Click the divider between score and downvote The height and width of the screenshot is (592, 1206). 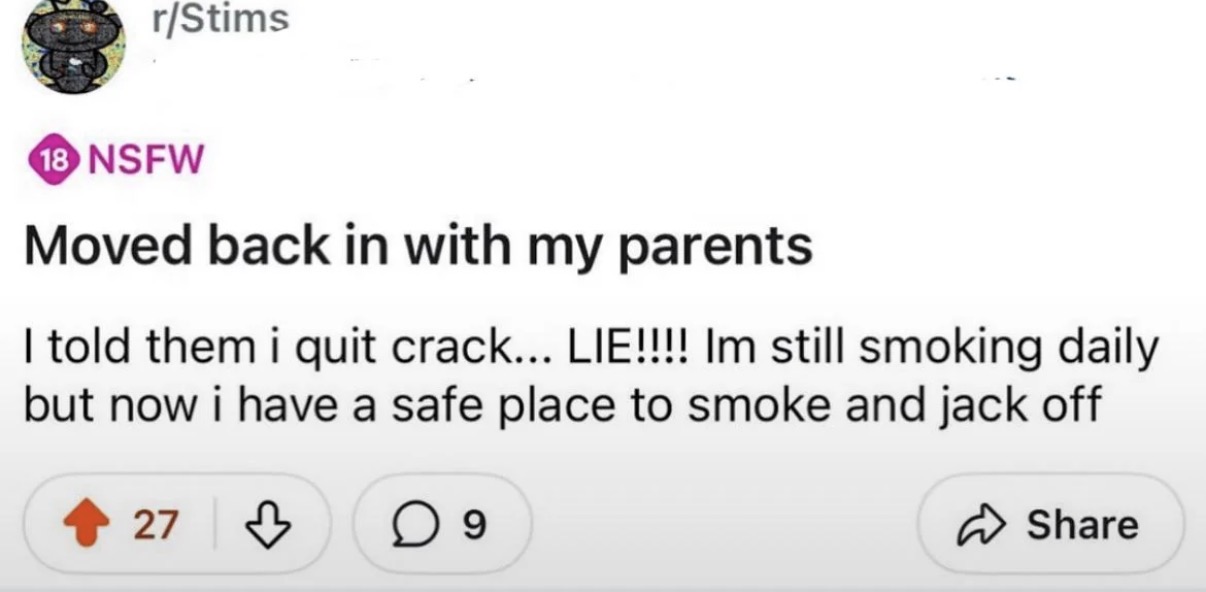click(215, 525)
